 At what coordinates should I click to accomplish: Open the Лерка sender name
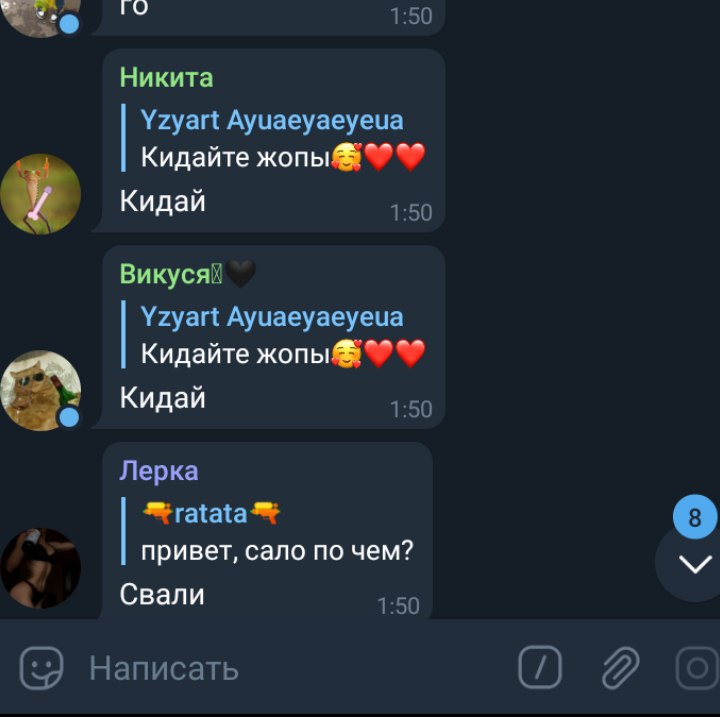159,470
